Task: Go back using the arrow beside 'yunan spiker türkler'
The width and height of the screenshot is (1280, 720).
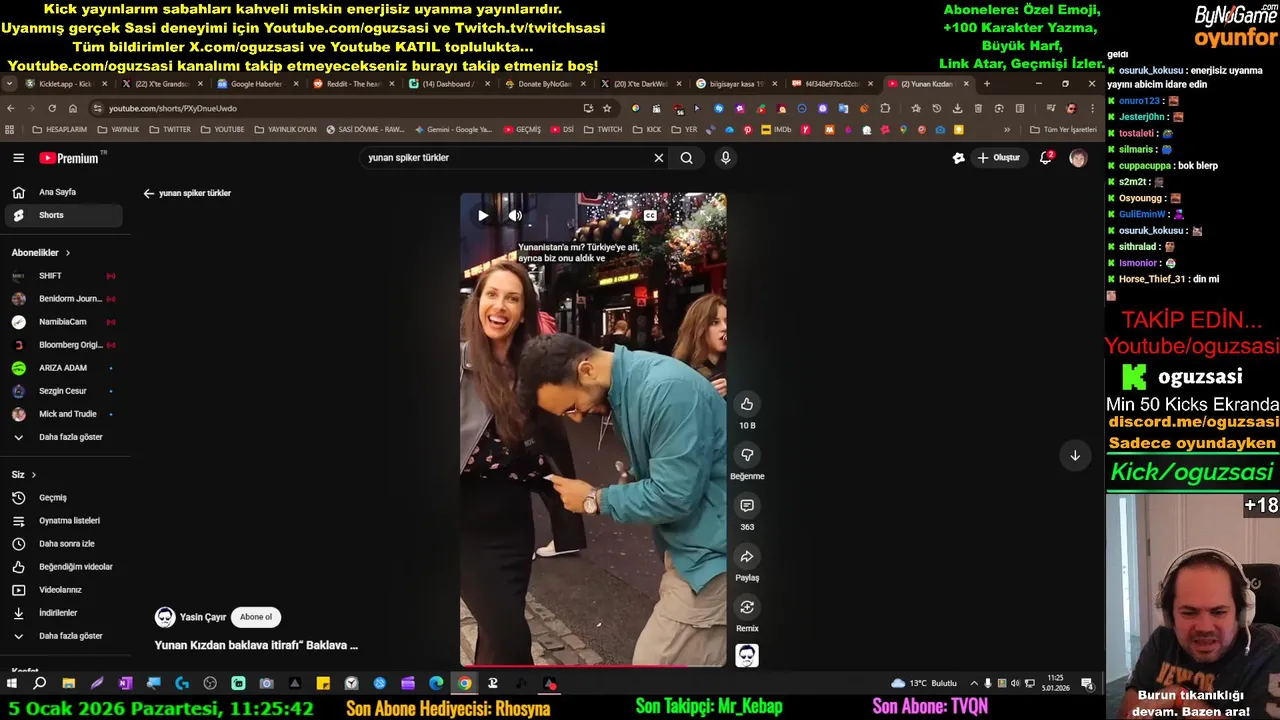Action: click(x=149, y=194)
